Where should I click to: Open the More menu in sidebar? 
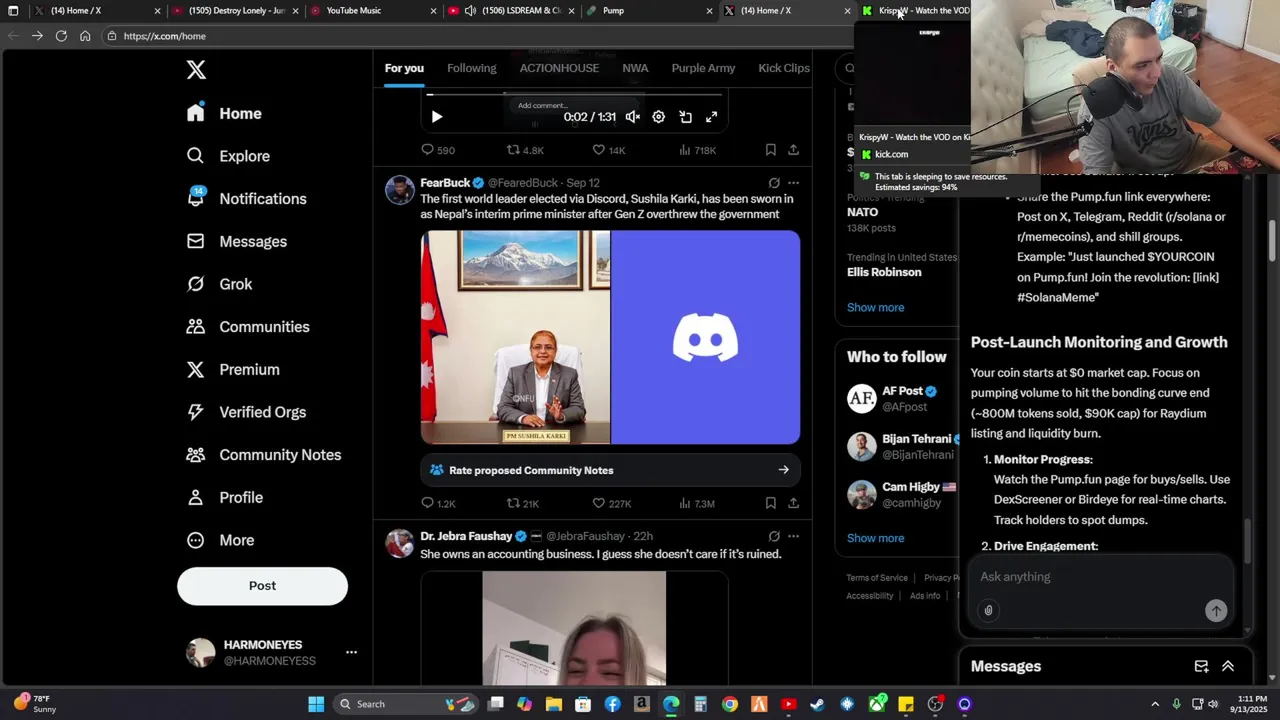(x=221, y=540)
